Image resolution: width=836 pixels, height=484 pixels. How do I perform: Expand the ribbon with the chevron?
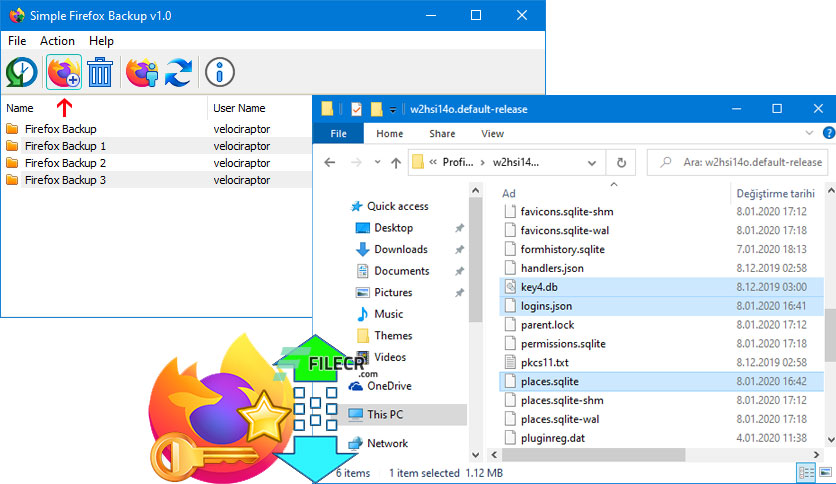[x=809, y=133]
